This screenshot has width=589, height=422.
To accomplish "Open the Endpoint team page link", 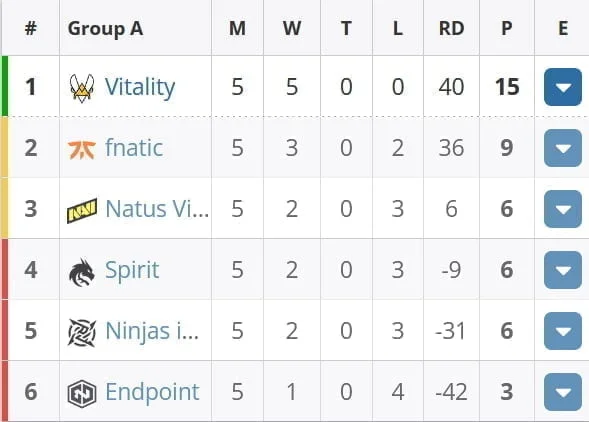I will tap(152, 392).
